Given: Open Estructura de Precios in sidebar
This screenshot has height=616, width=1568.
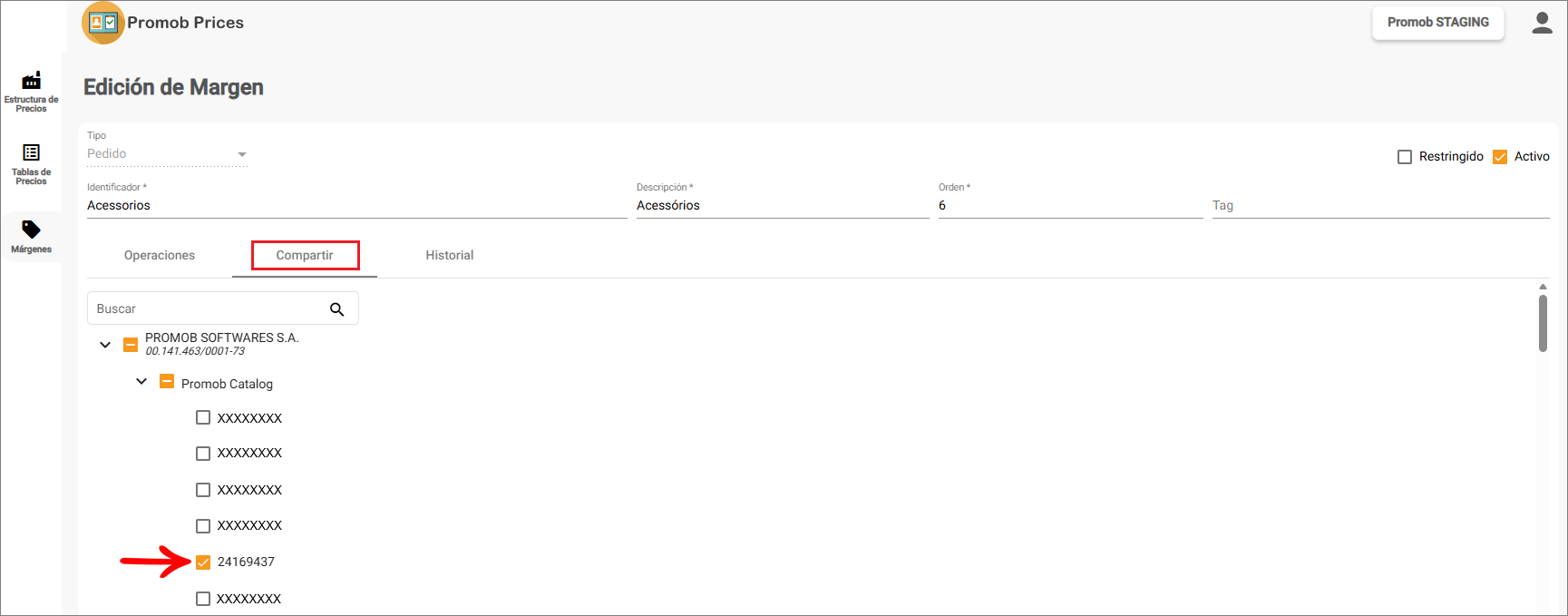Looking at the screenshot, I should pos(31,92).
